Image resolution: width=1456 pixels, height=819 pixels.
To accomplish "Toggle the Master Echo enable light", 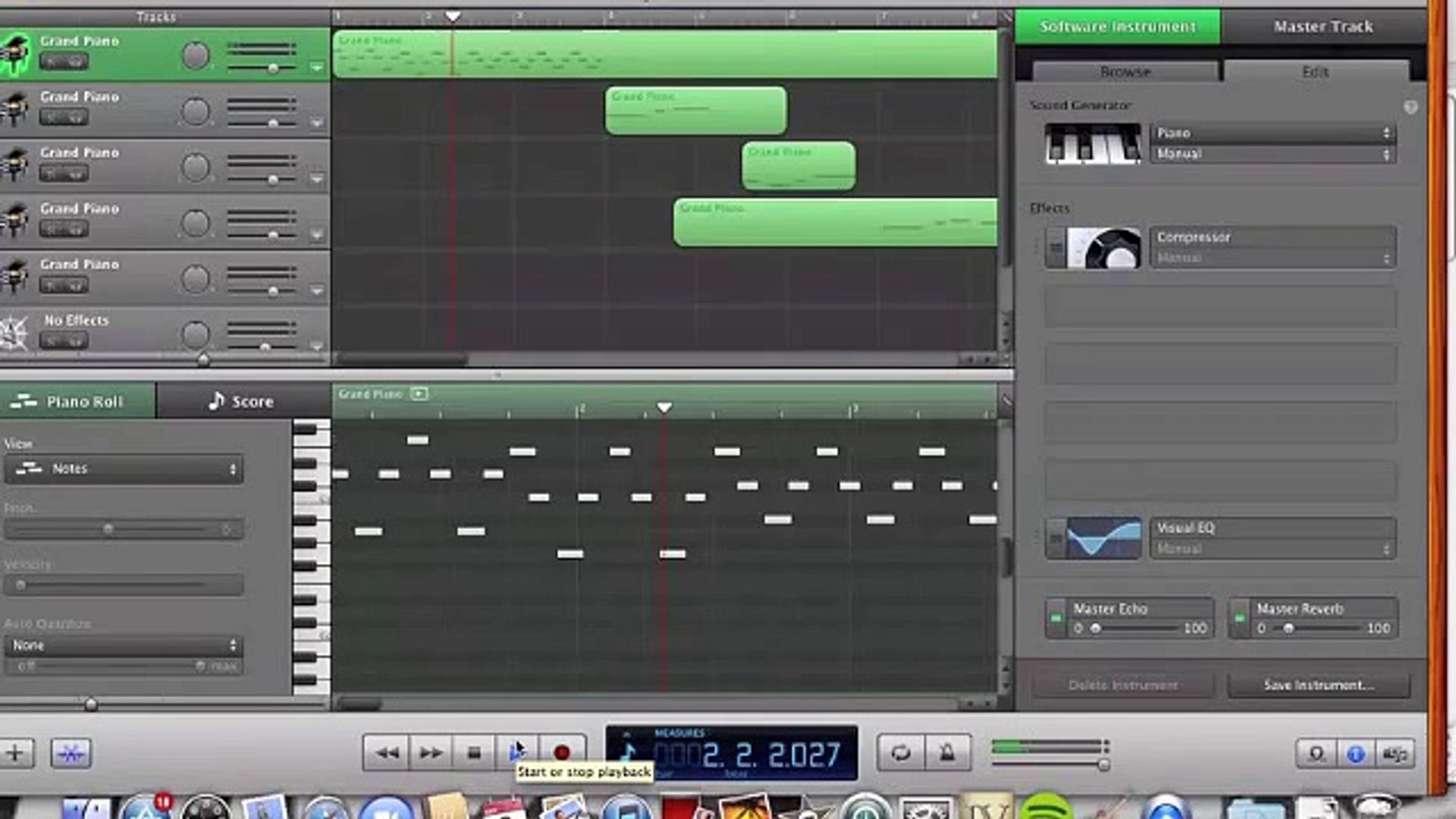I will click(x=1056, y=619).
